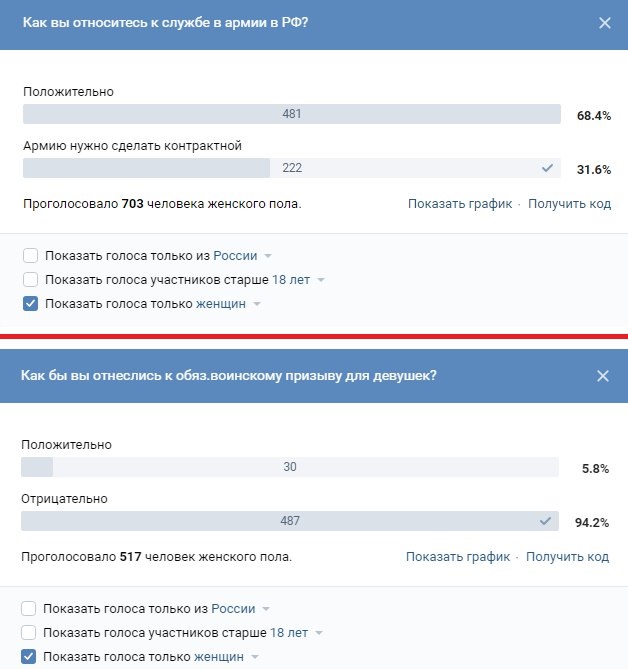Close the girls' conscription poll dialog
The height and width of the screenshot is (669, 628).
point(603,376)
